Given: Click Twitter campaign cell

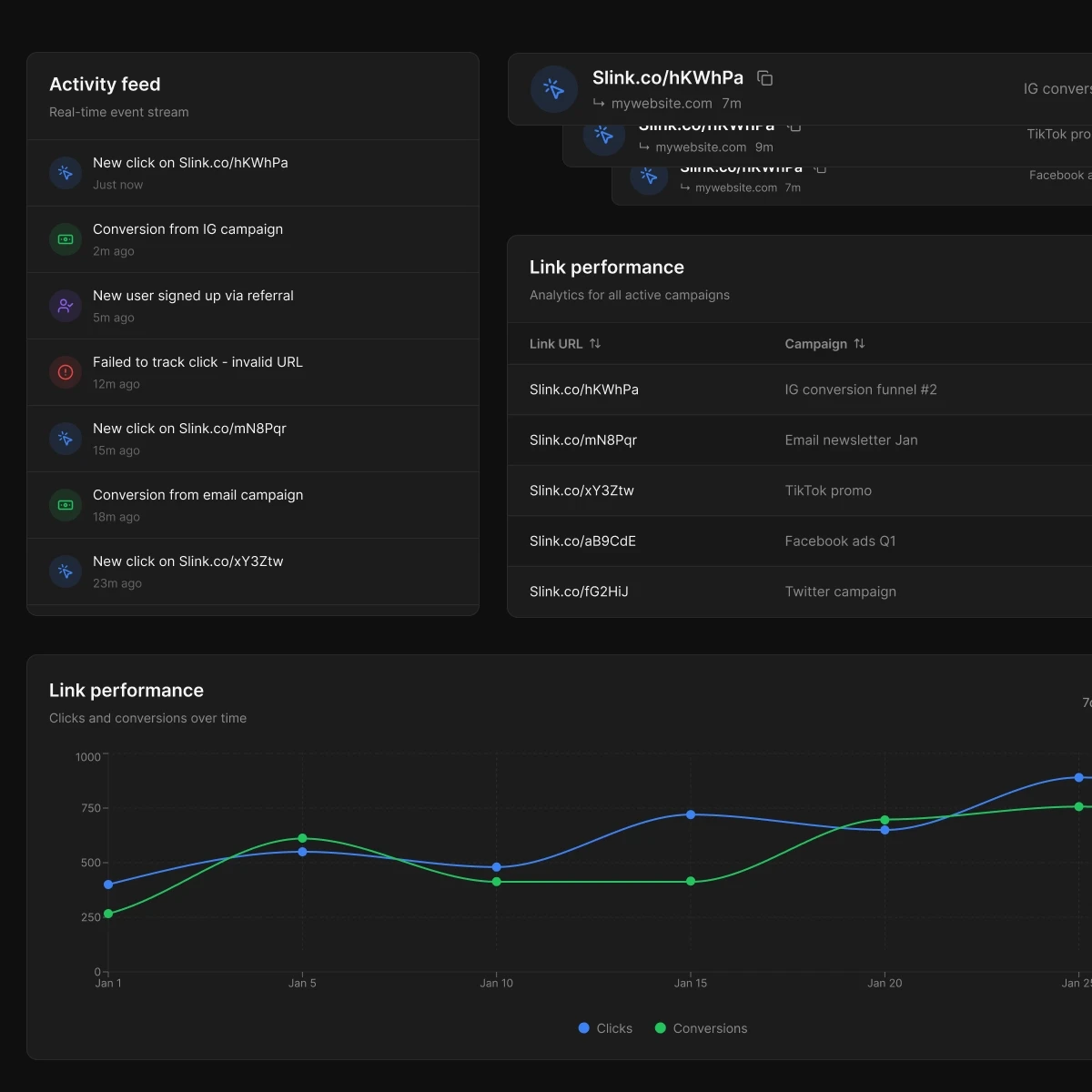Looking at the screenshot, I should point(840,591).
